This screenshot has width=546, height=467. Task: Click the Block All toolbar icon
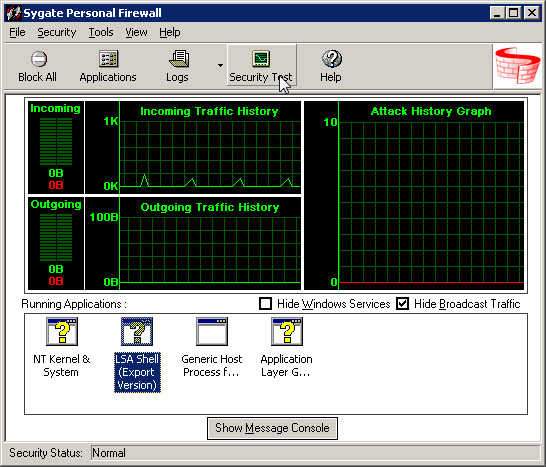pos(39,59)
